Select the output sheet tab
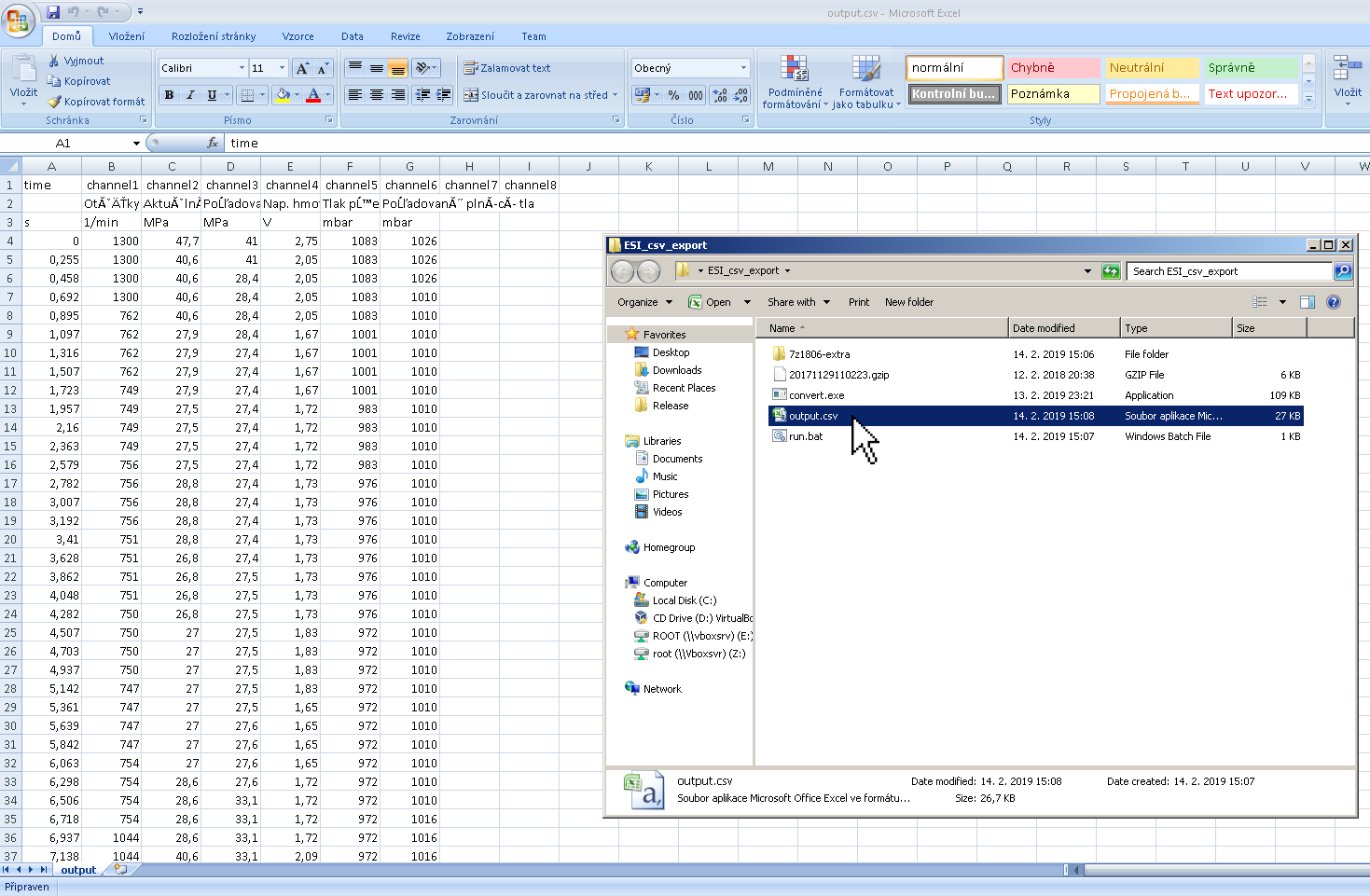This screenshot has height=896, width=1370. click(x=78, y=870)
